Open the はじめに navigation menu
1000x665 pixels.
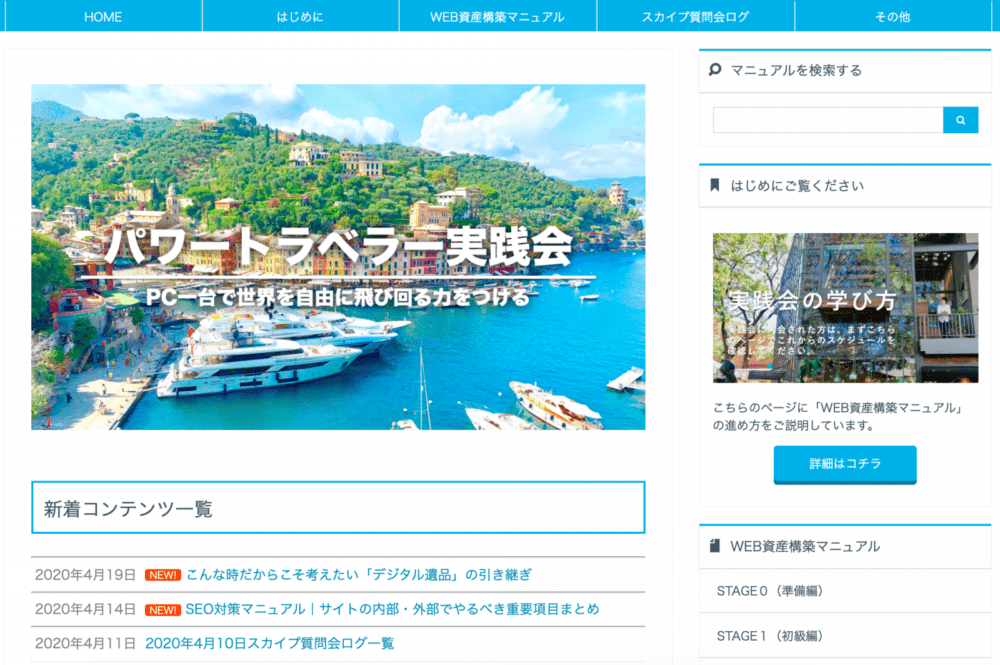(300, 16)
